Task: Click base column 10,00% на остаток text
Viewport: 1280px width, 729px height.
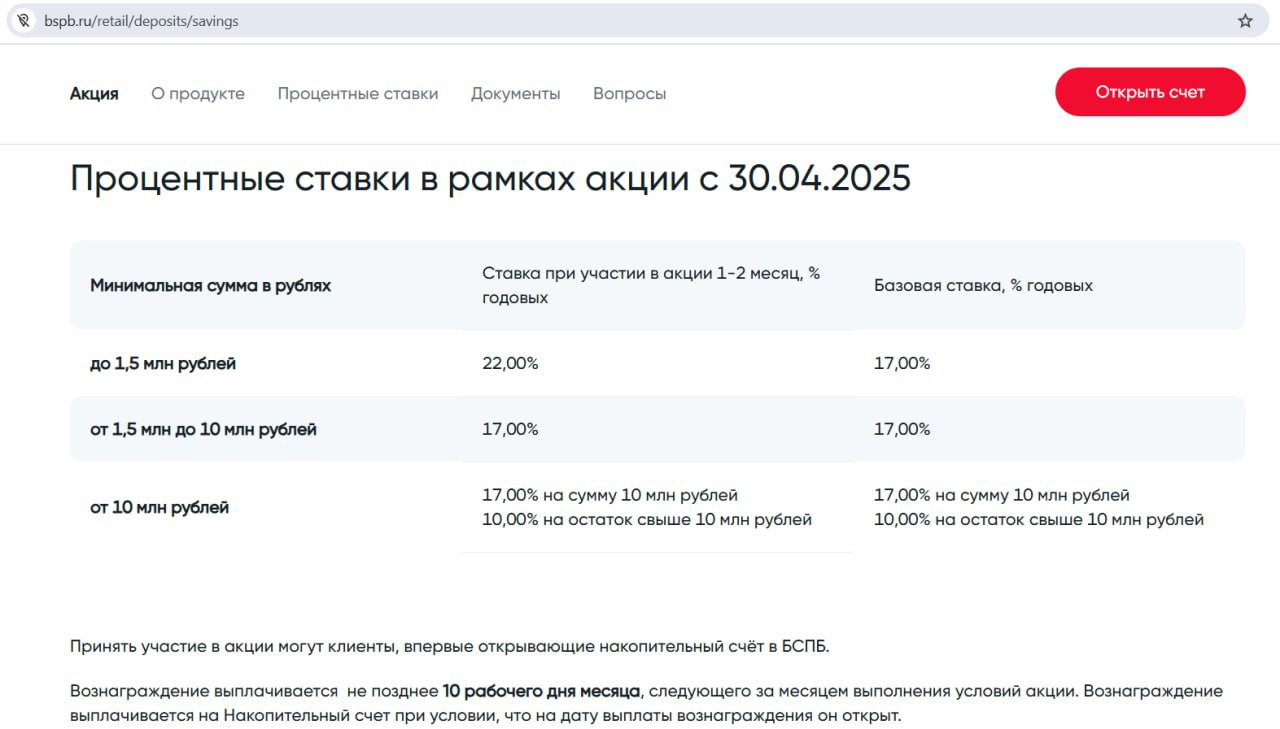Action: pyautogui.click(x=1039, y=519)
